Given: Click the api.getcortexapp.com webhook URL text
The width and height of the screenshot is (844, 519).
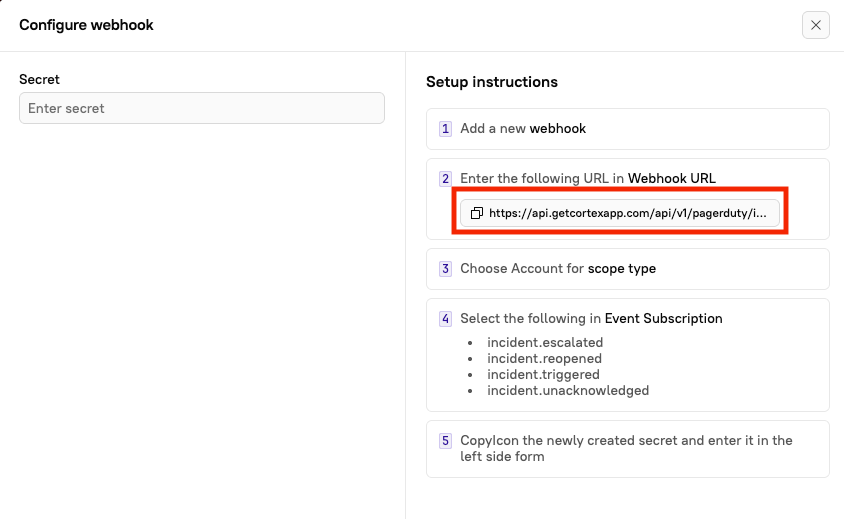Looking at the screenshot, I should (x=628, y=213).
